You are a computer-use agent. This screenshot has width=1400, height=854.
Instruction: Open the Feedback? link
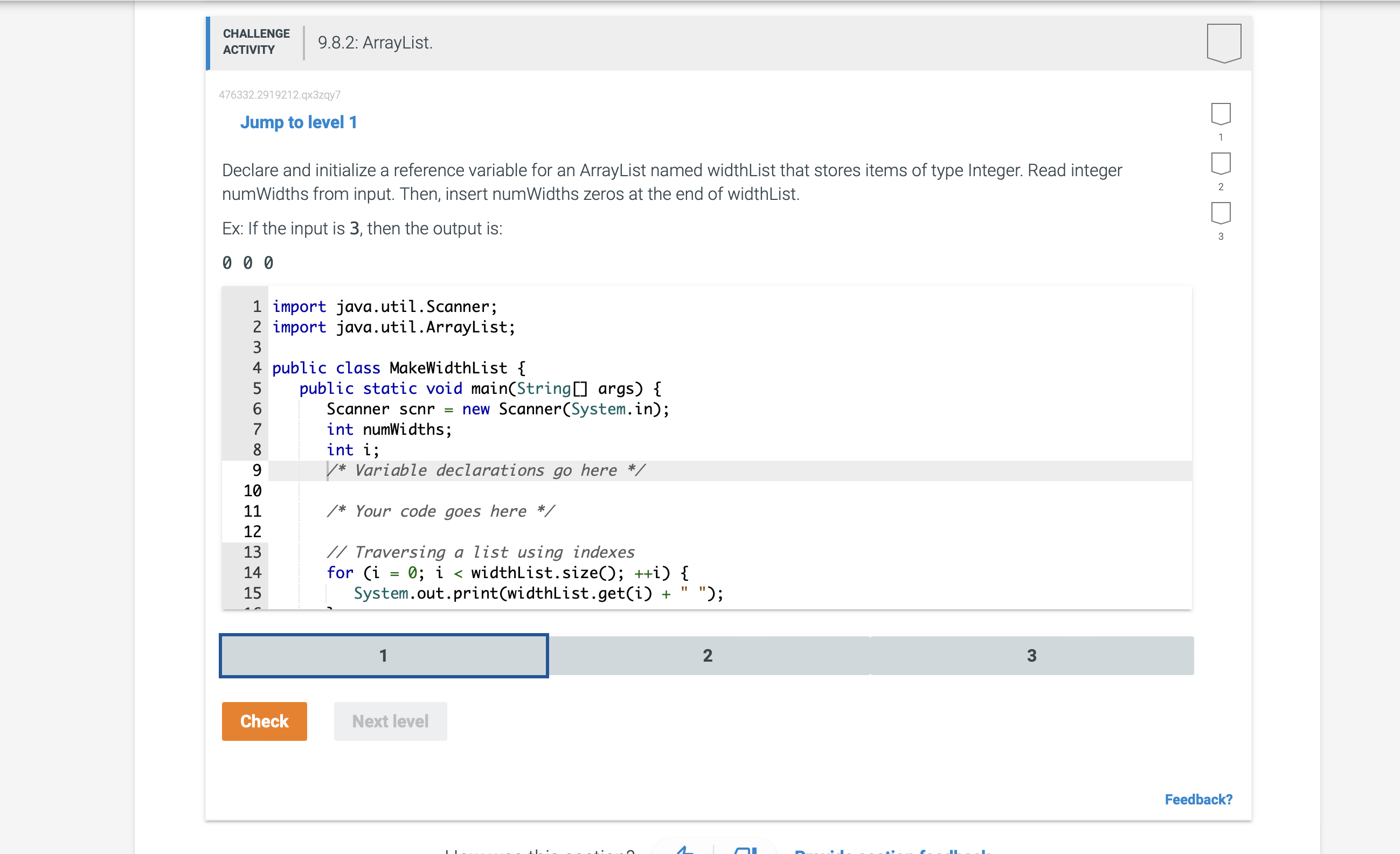point(1198,800)
